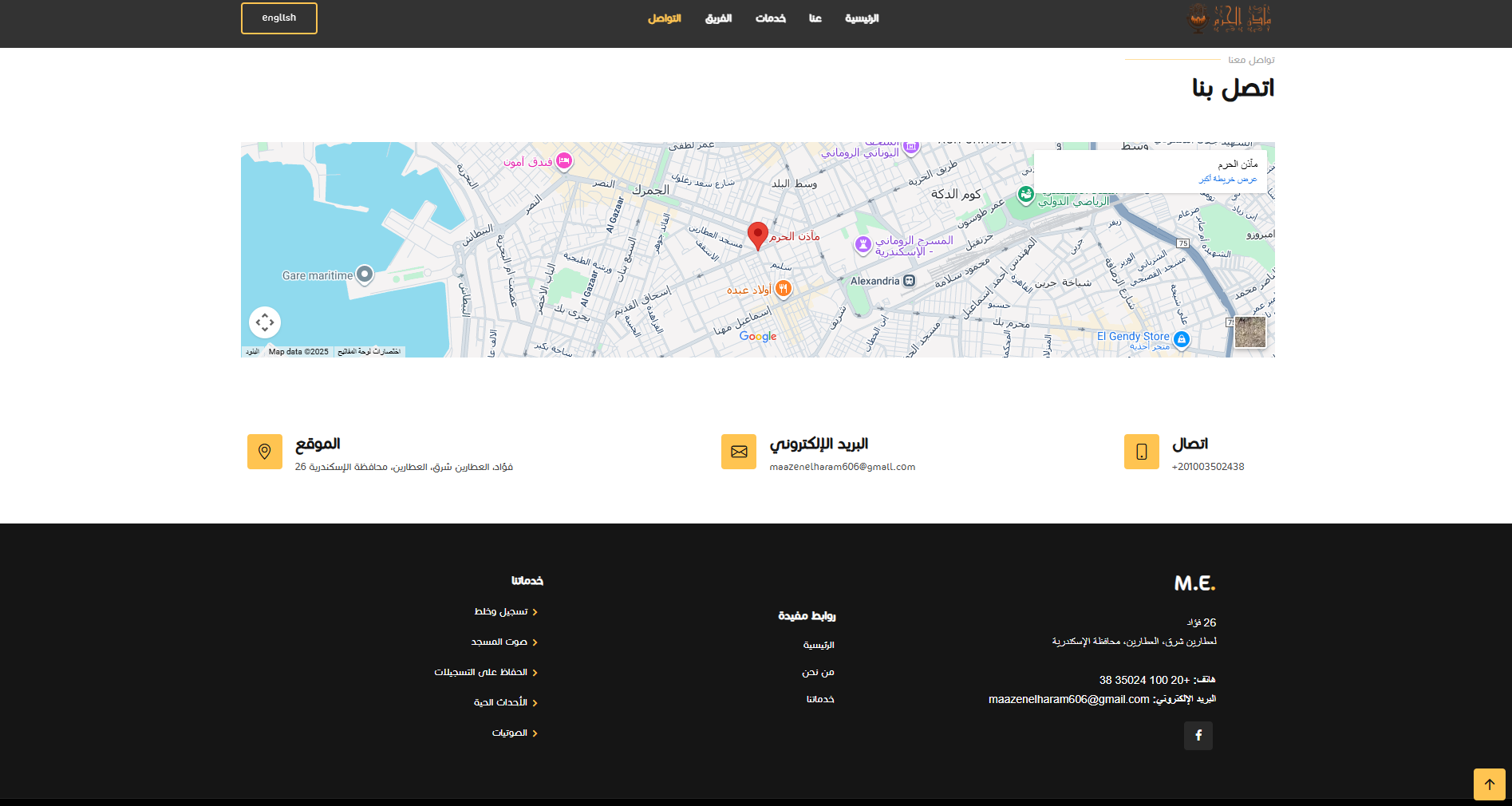Image resolution: width=1512 pixels, height=806 pixels.
Task: Toggle the map fullscreen control icon
Action: coord(265,322)
